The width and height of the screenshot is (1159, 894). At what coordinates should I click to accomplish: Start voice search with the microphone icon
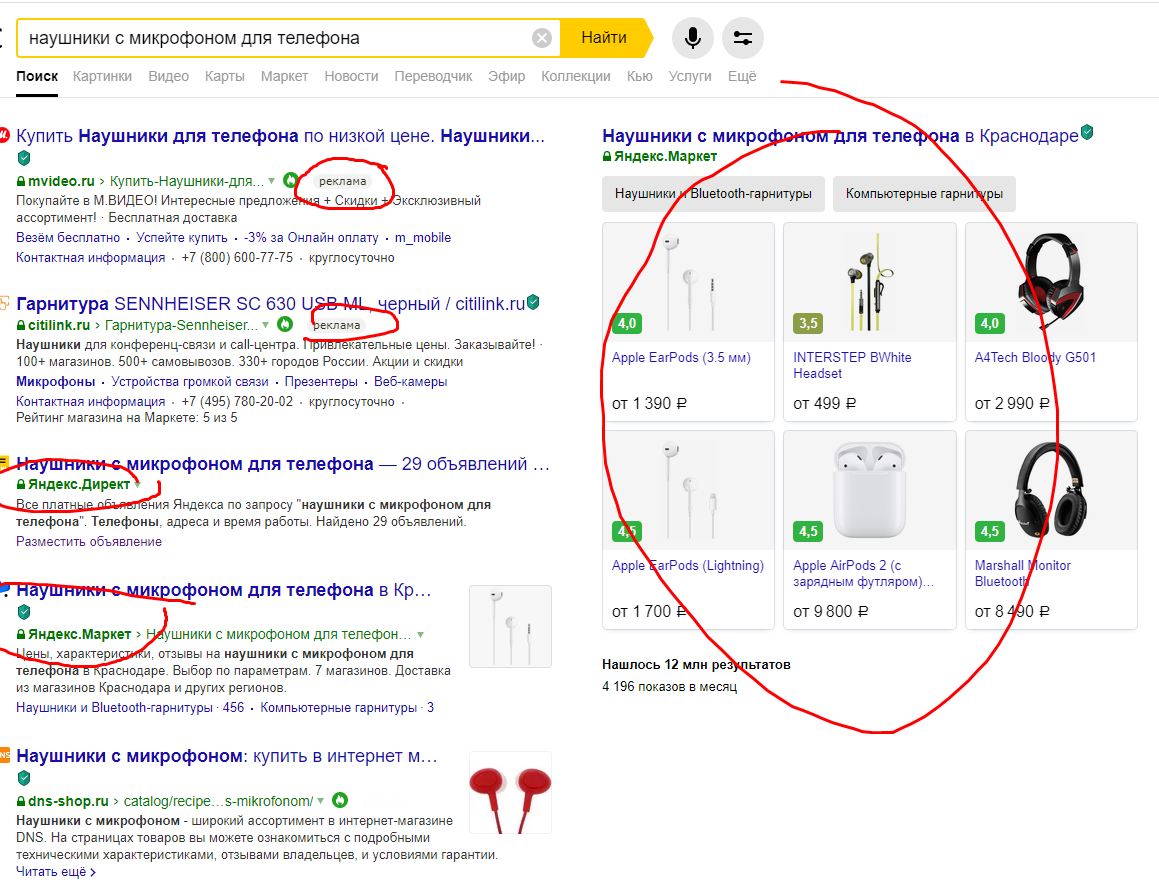[x=693, y=38]
